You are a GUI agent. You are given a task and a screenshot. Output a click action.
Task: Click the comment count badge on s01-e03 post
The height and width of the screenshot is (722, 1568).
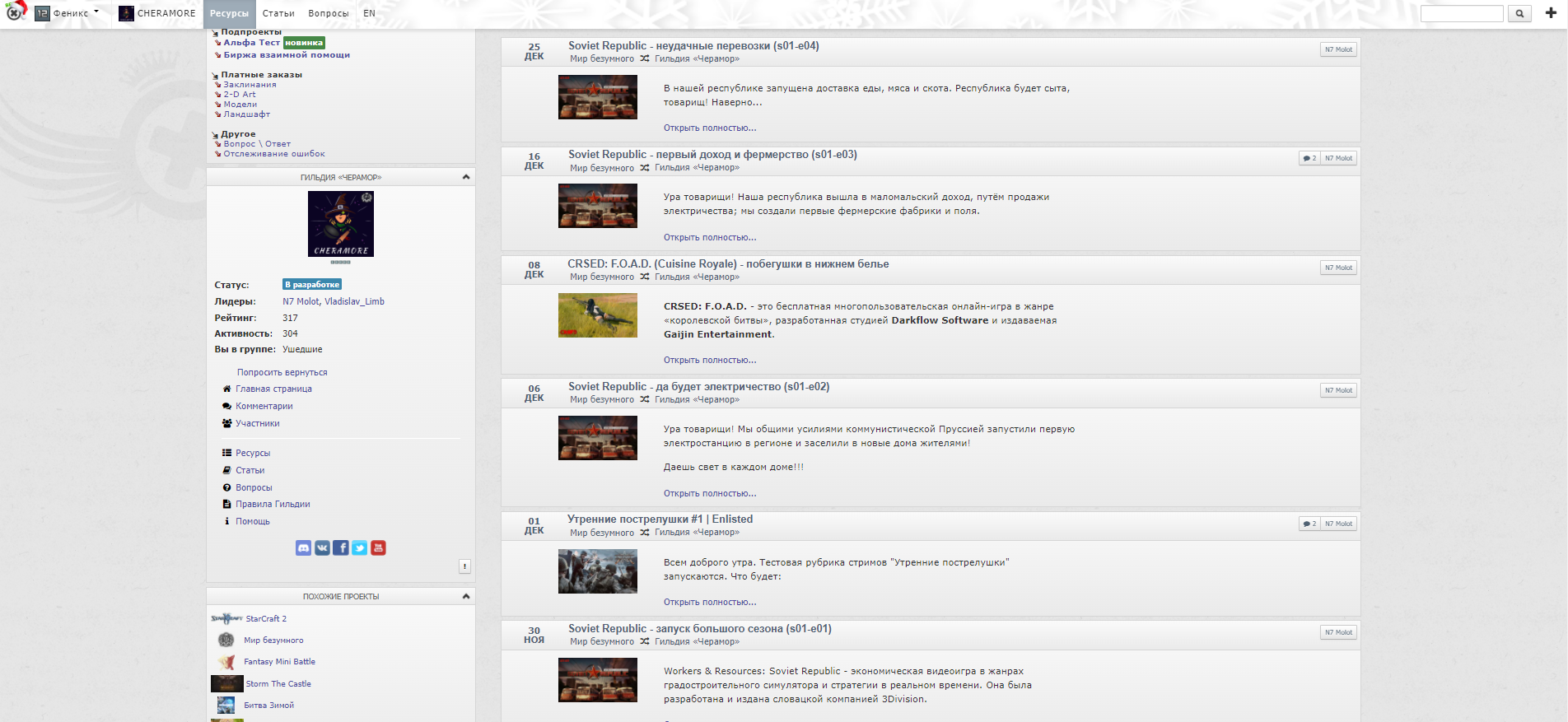pyautogui.click(x=1309, y=158)
